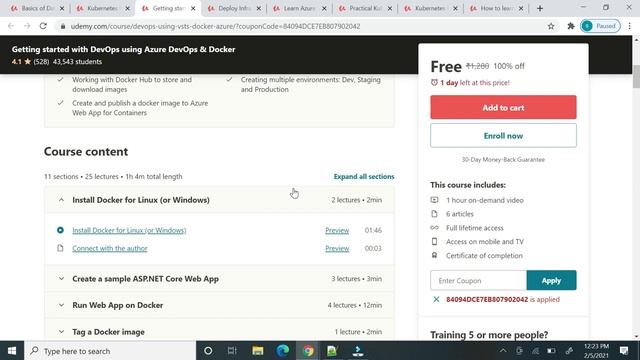This screenshot has height=360, width=640.
Task: Open Connect with the author link
Action: click(x=110, y=248)
